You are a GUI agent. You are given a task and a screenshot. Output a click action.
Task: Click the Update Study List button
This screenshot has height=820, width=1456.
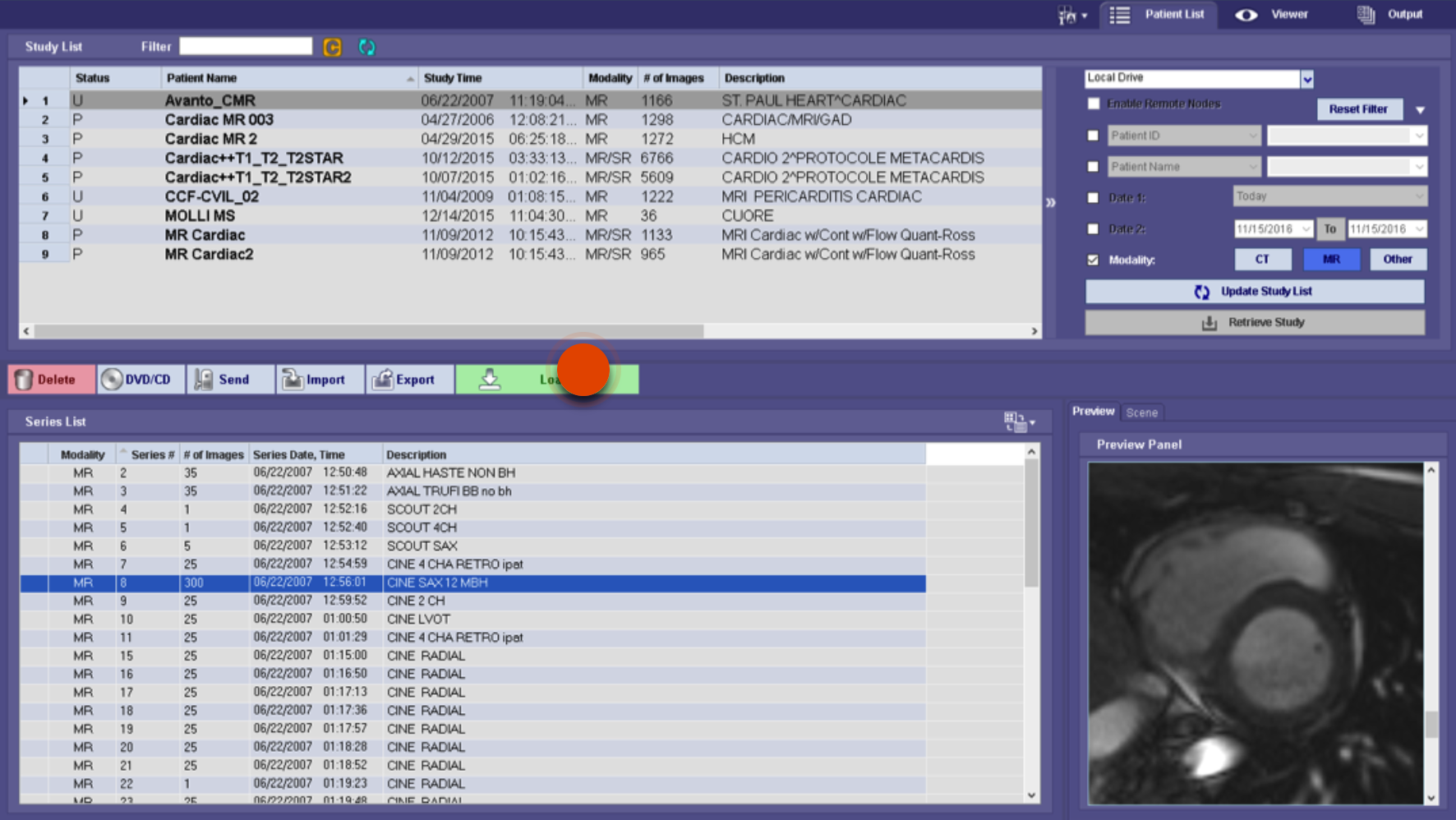pos(1253,291)
